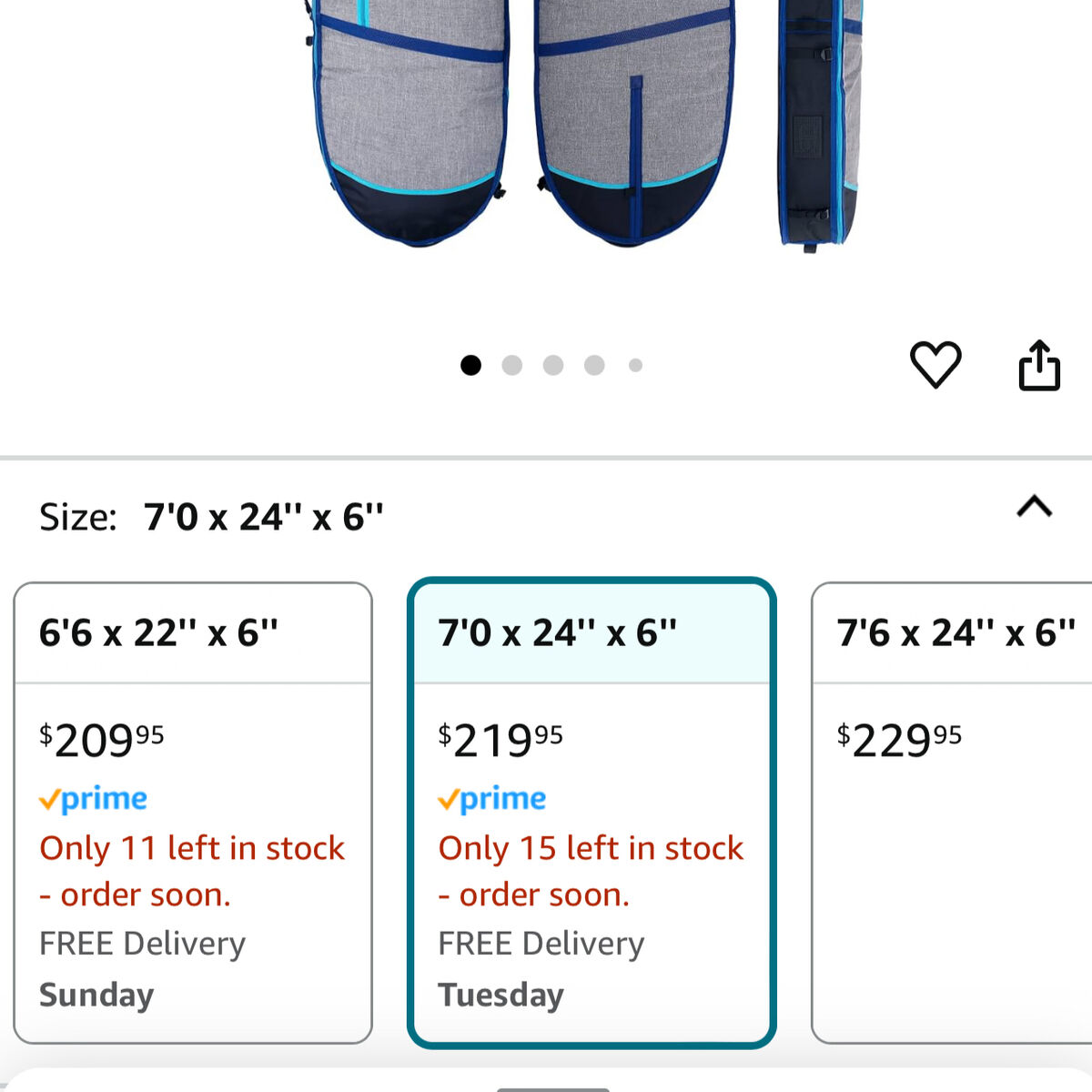This screenshot has height=1092, width=1092.
Task: Click the $229.95 price
Action: click(899, 740)
